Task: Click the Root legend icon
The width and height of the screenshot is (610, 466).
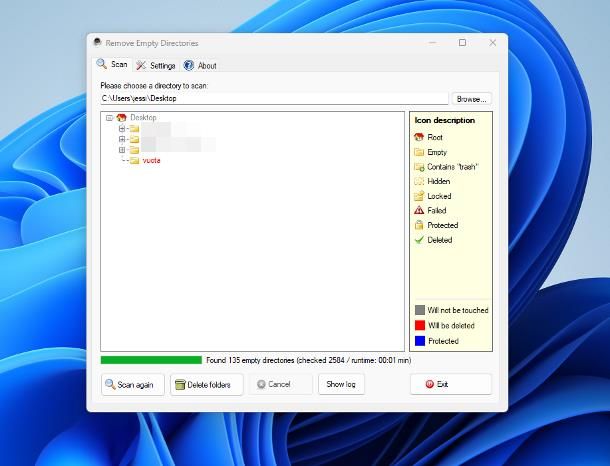Action: pyautogui.click(x=419, y=137)
